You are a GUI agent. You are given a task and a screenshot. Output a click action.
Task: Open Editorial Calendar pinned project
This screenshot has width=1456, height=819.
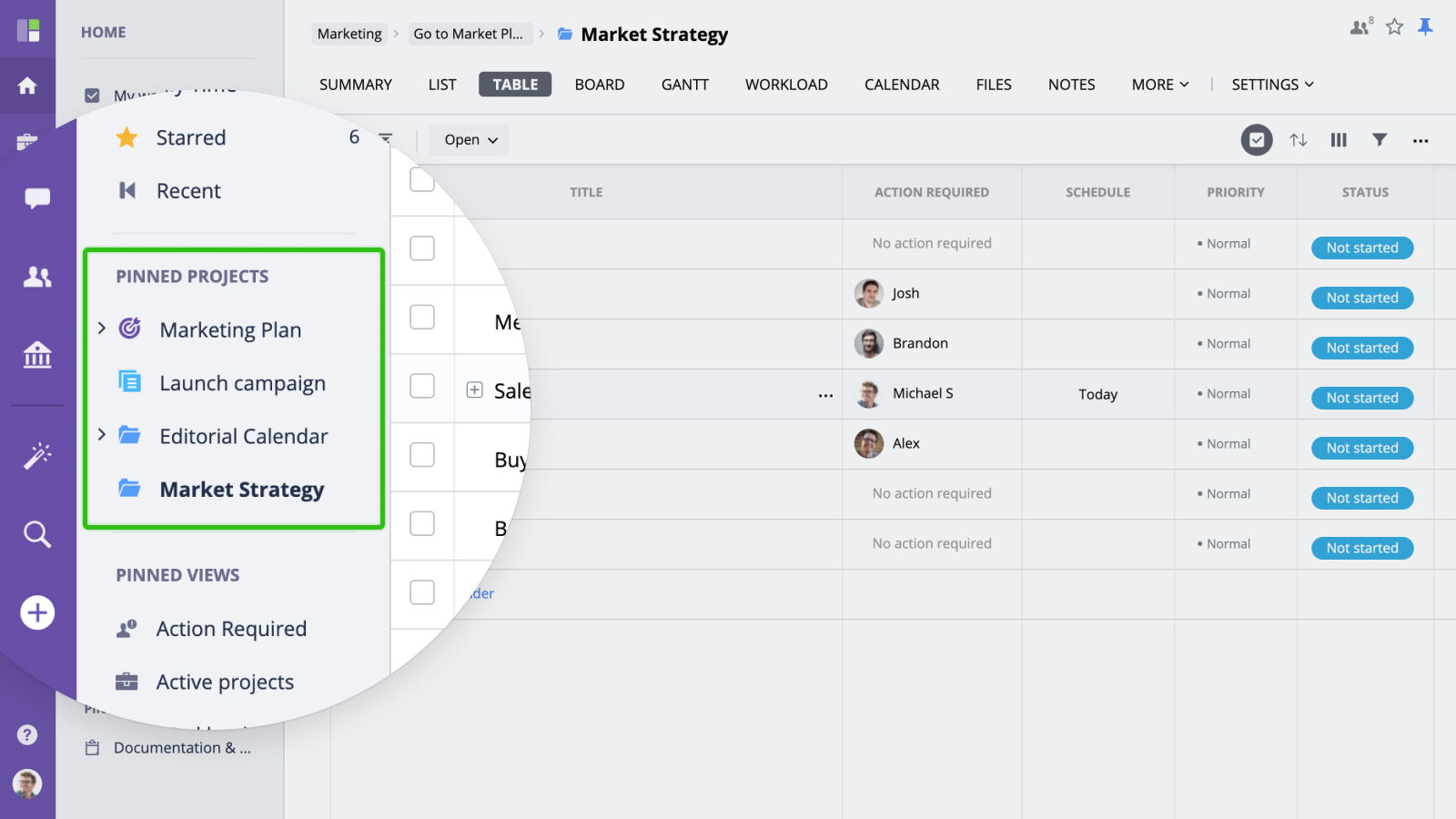coord(243,437)
